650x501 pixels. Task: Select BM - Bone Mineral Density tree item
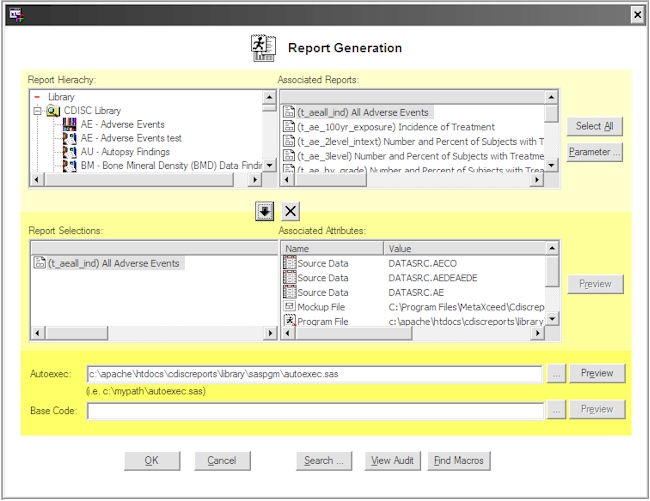[171, 165]
